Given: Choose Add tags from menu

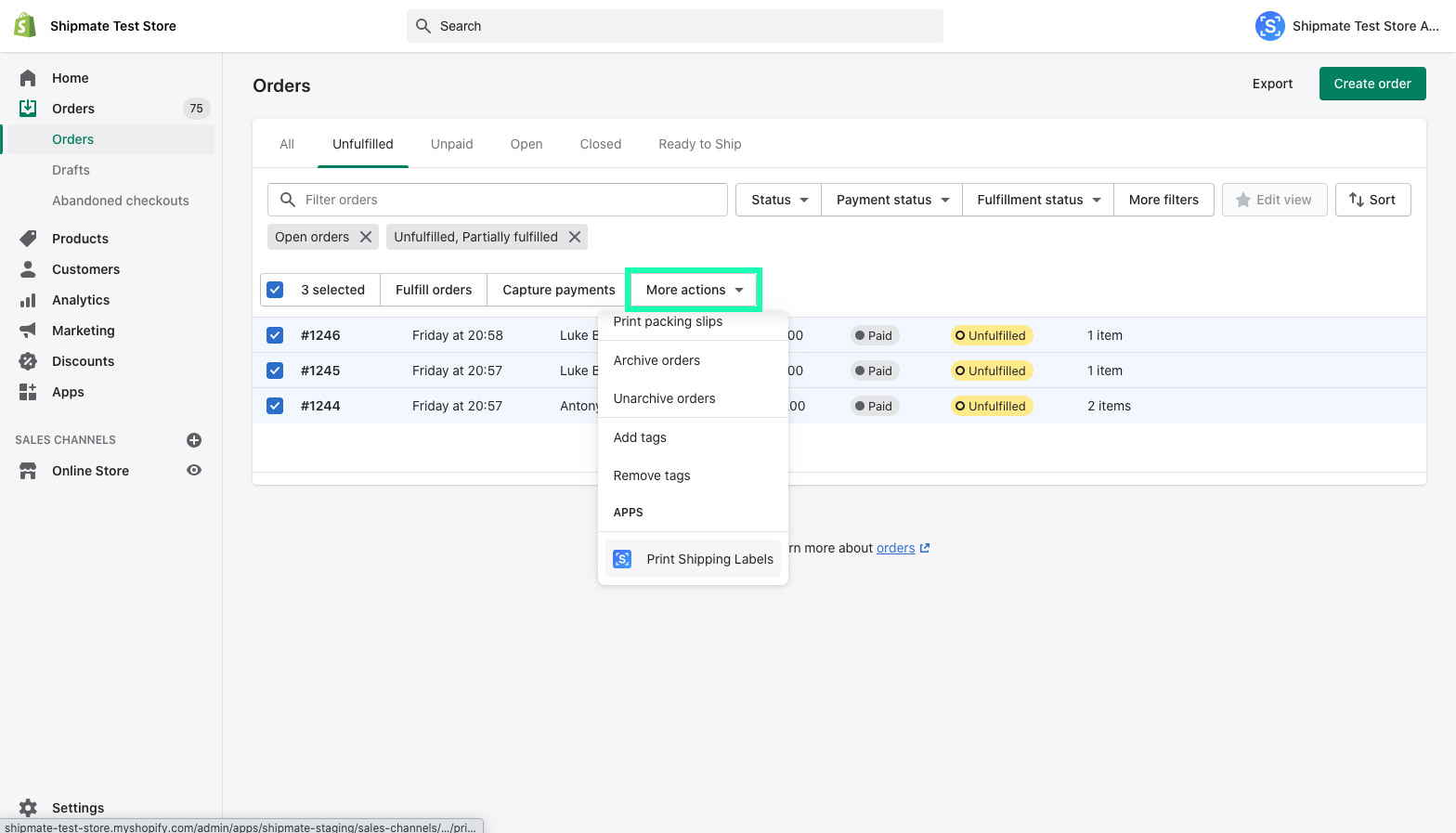Looking at the screenshot, I should point(694,437).
